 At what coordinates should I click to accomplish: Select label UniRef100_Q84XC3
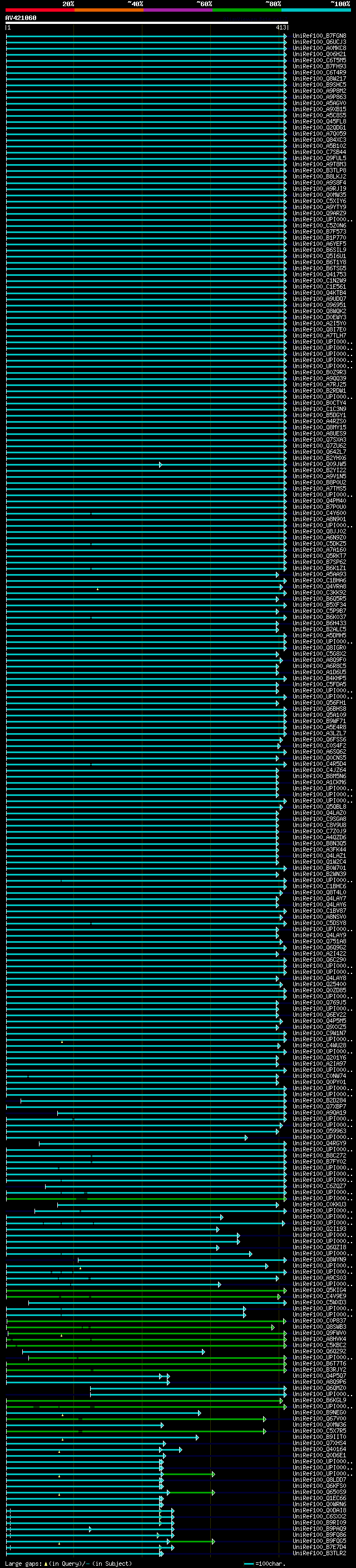[x=319, y=140]
